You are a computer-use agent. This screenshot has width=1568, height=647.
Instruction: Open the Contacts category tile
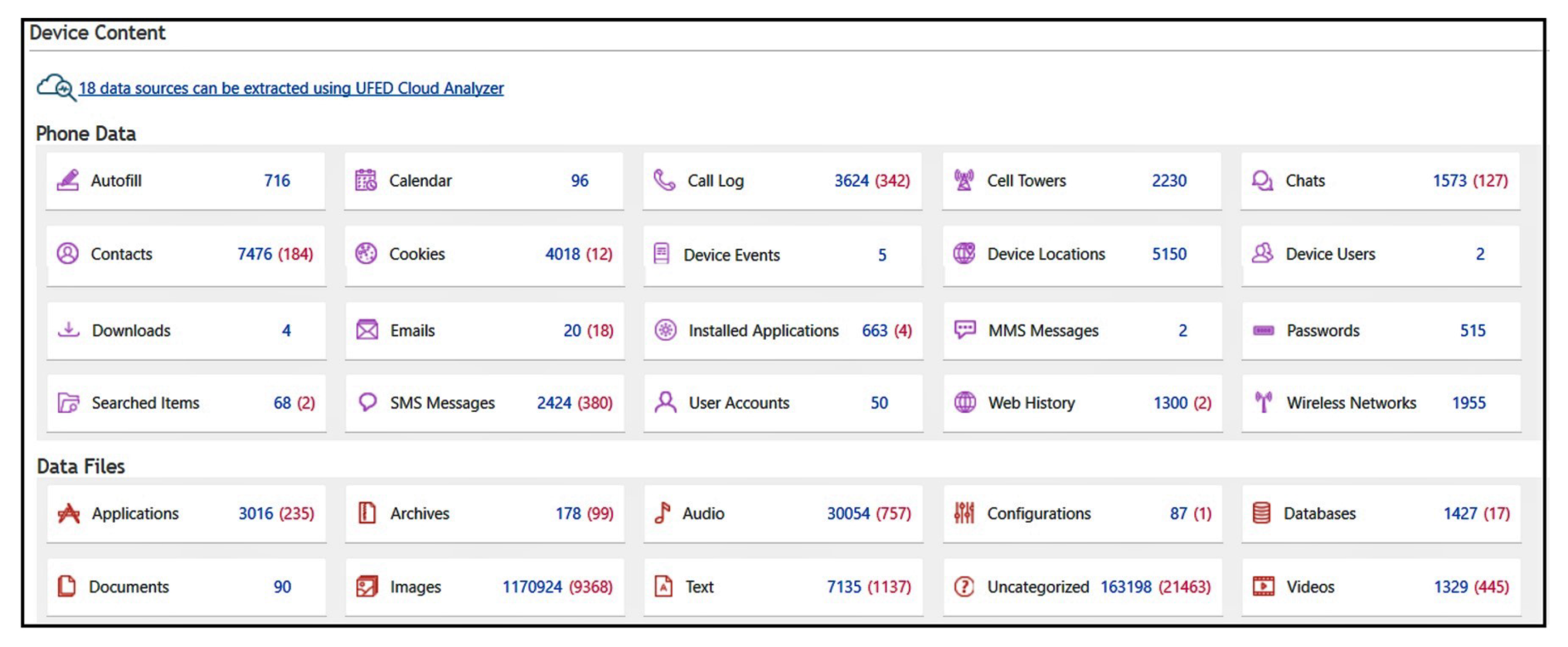point(186,255)
